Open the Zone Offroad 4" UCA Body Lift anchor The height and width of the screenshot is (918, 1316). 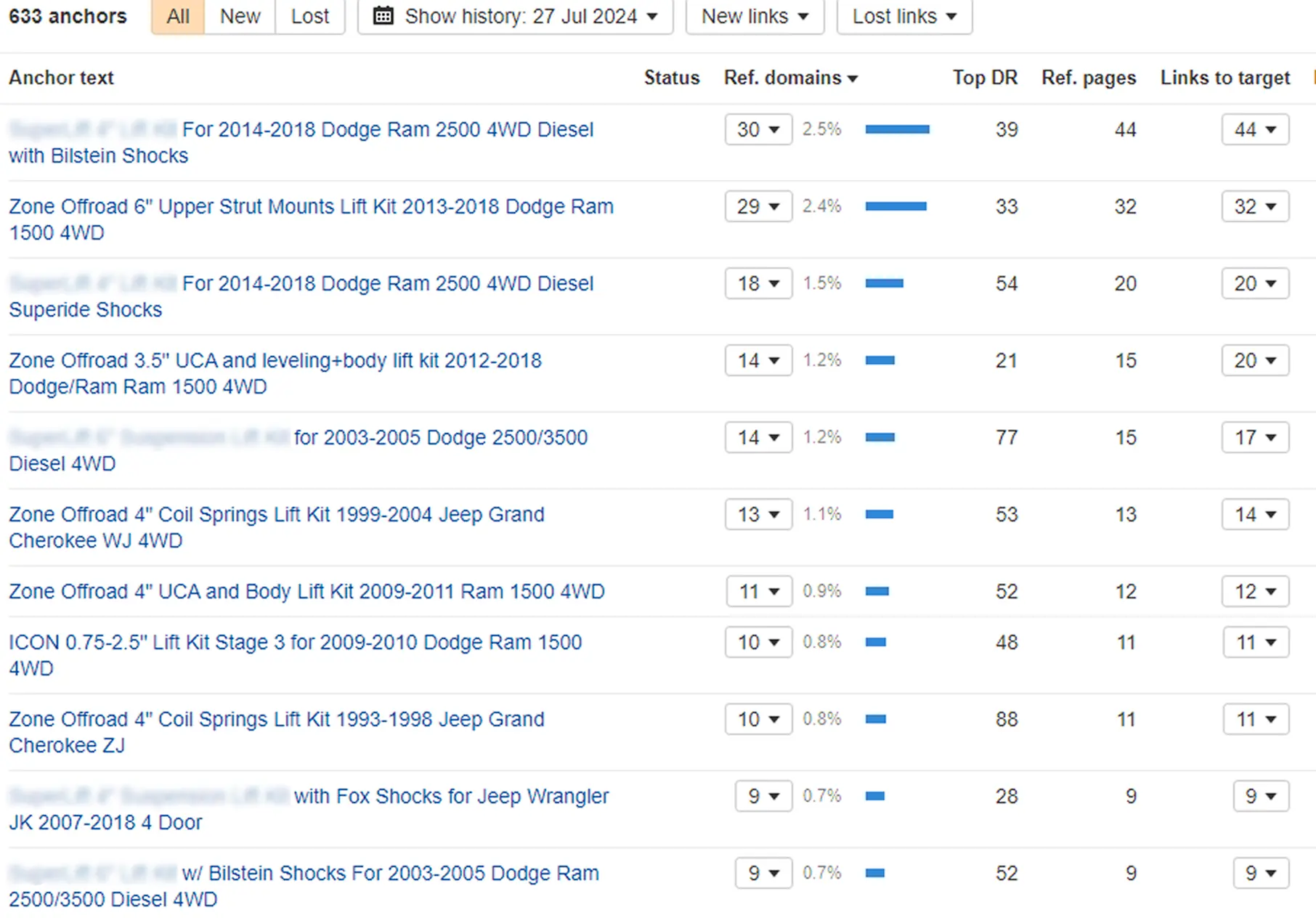pos(306,591)
